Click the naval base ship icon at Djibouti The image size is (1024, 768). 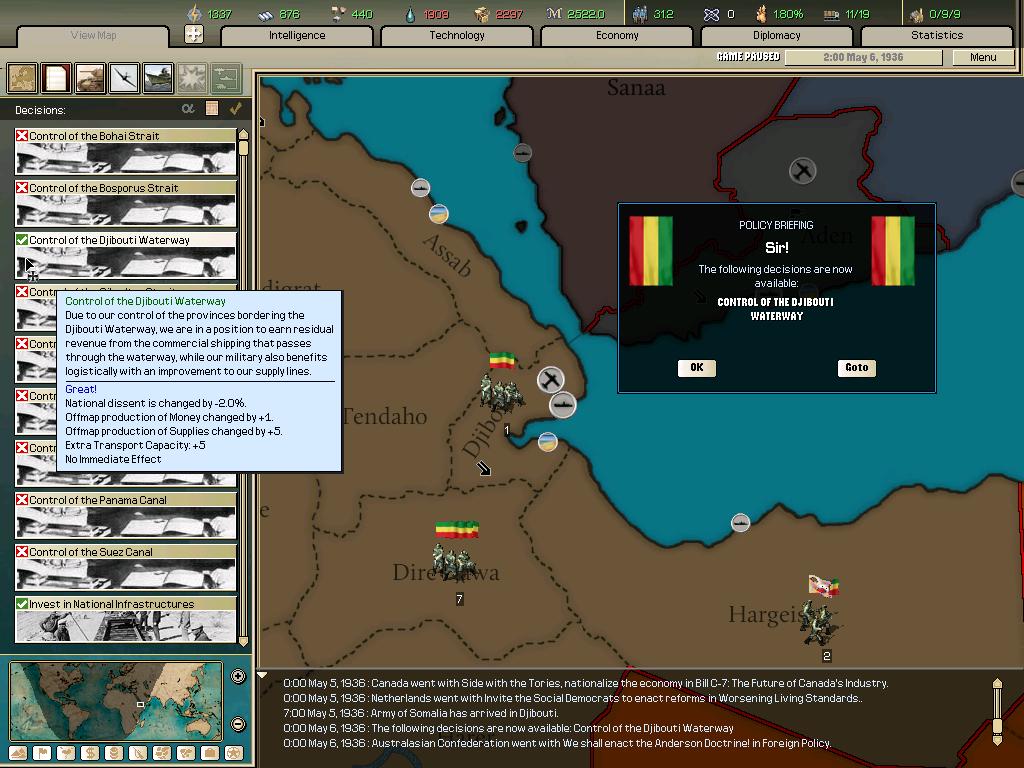click(562, 405)
